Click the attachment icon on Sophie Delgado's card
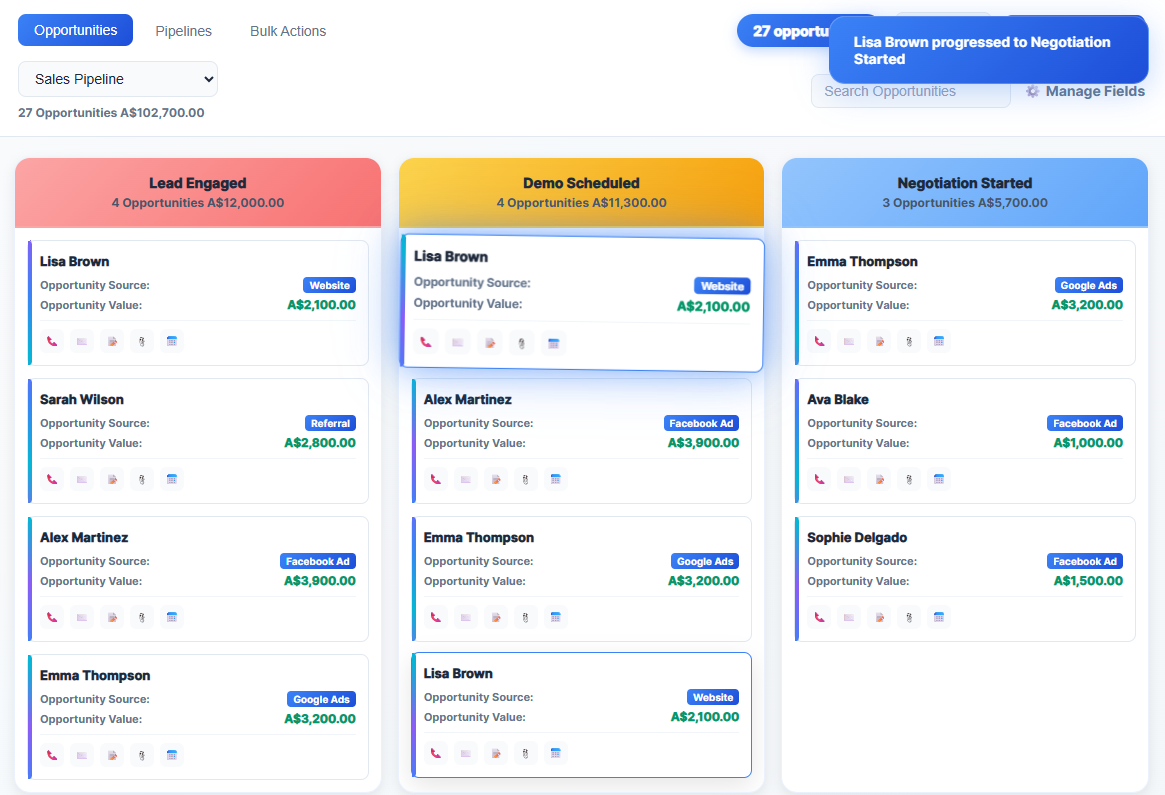 coord(909,616)
